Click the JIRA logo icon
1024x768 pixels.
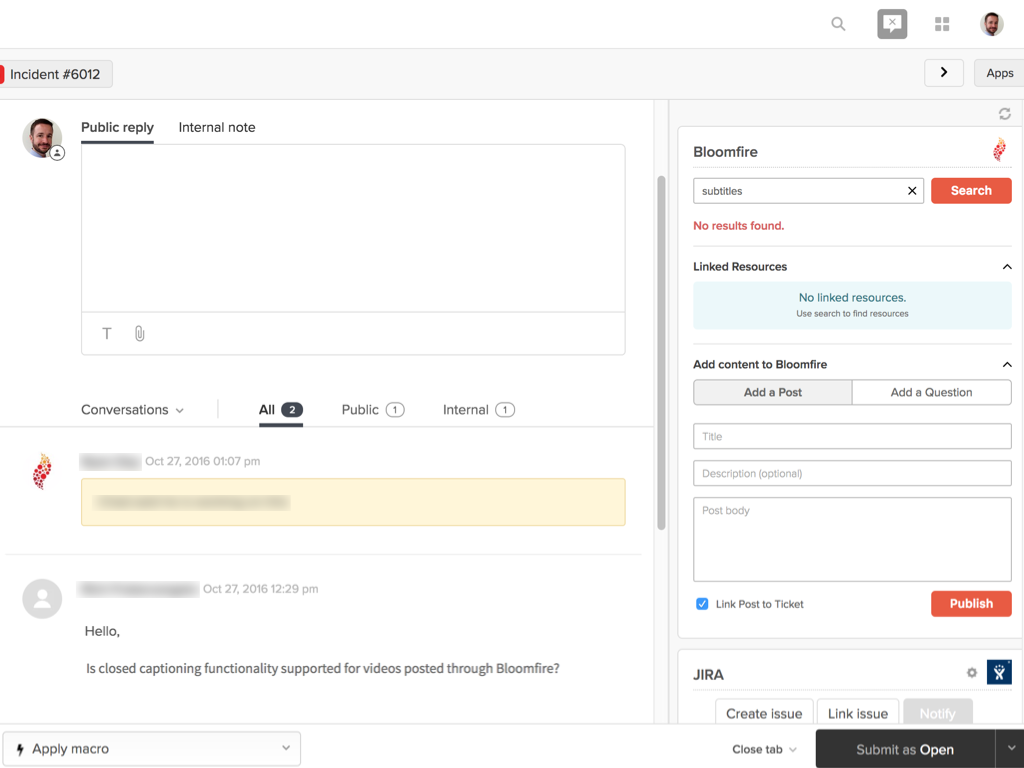tap(998, 672)
